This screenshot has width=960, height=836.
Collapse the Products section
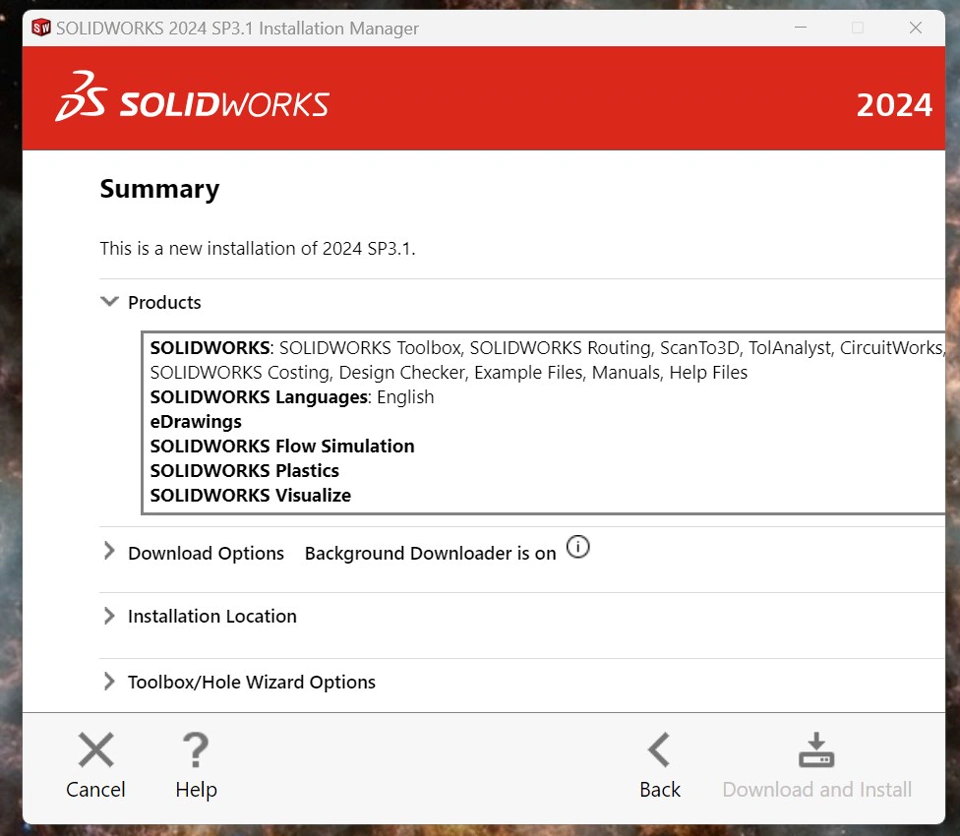(x=110, y=301)
